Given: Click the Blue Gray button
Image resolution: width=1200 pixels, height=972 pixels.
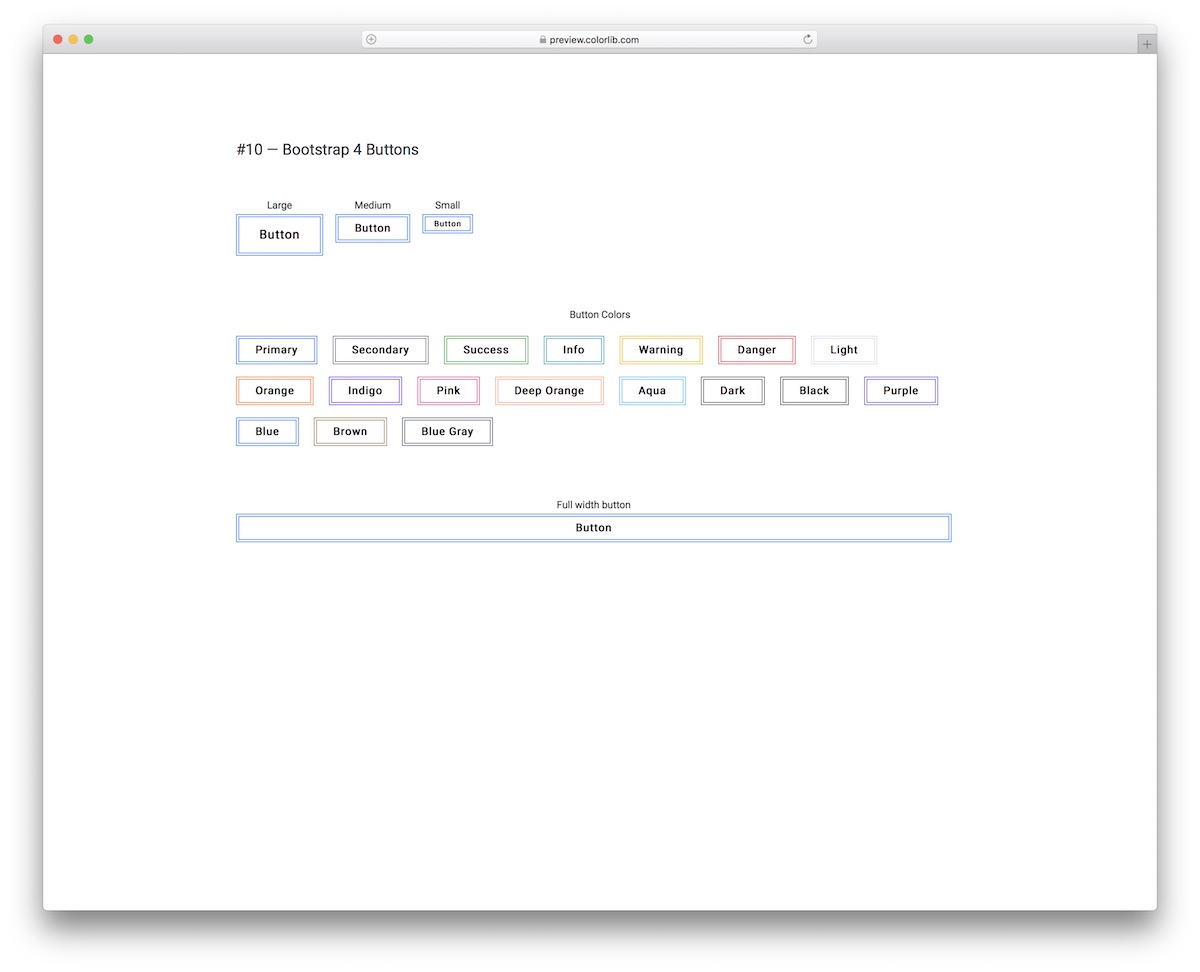Looking at the screenshot, I should [447, 431].
